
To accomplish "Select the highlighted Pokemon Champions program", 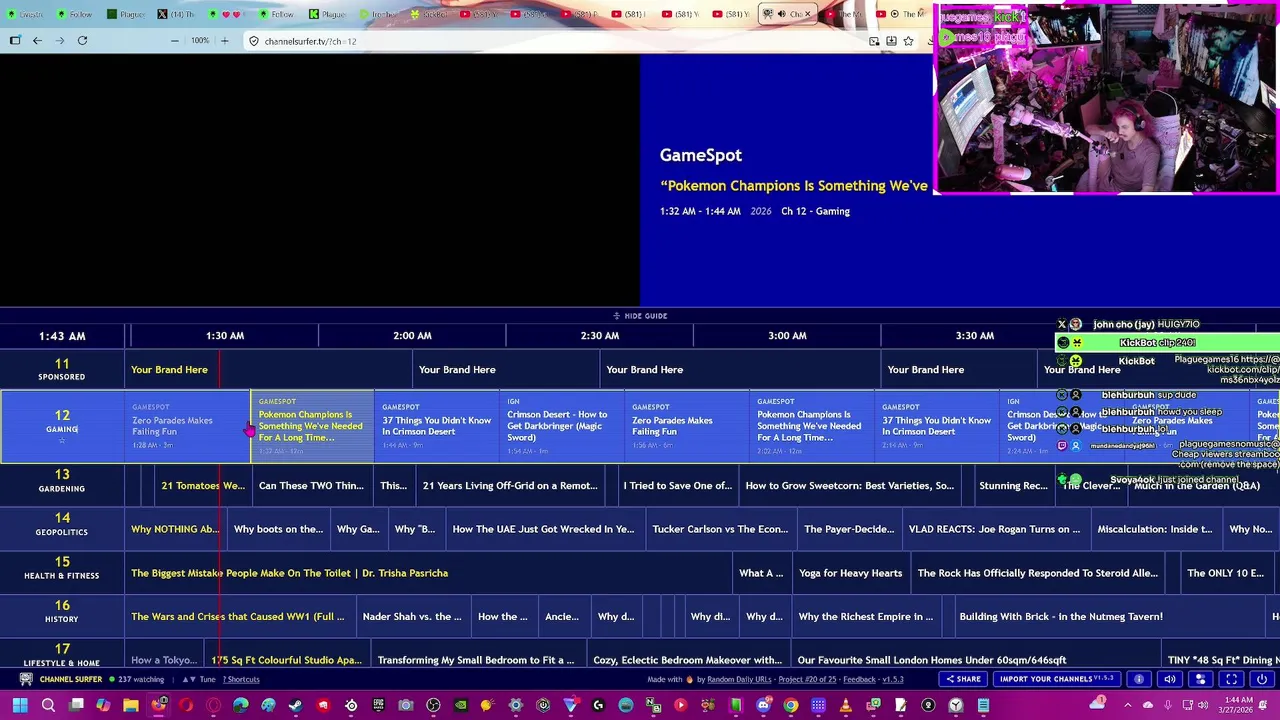I will [312, 427].
